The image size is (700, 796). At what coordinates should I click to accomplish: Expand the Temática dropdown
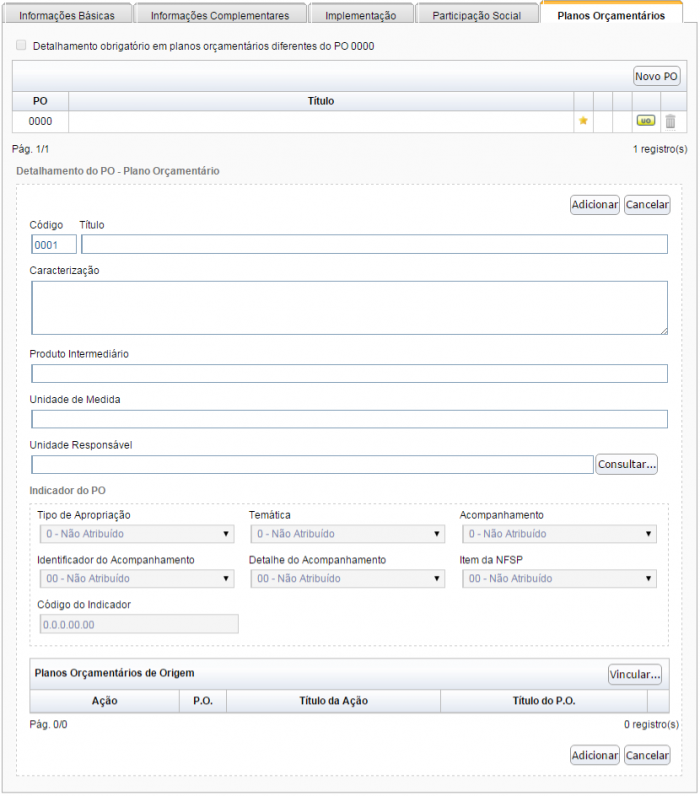click(347, 534)
